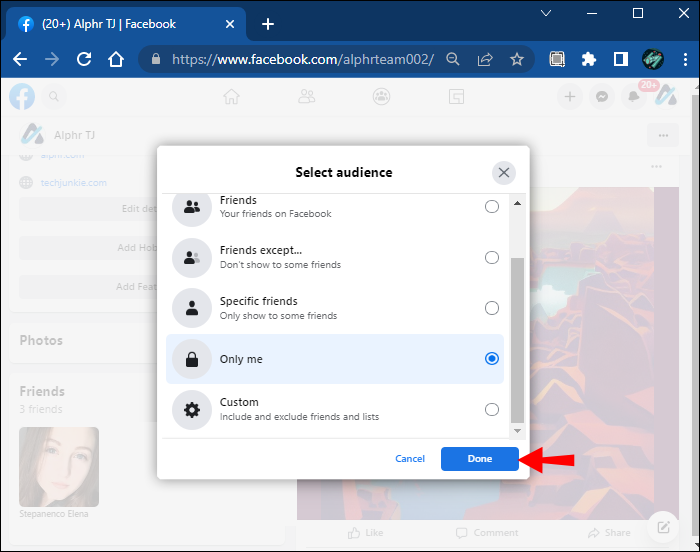This screenshot has height=552, width=700.
Task: Close the Select audience dialog
Action: click(504, 173)
